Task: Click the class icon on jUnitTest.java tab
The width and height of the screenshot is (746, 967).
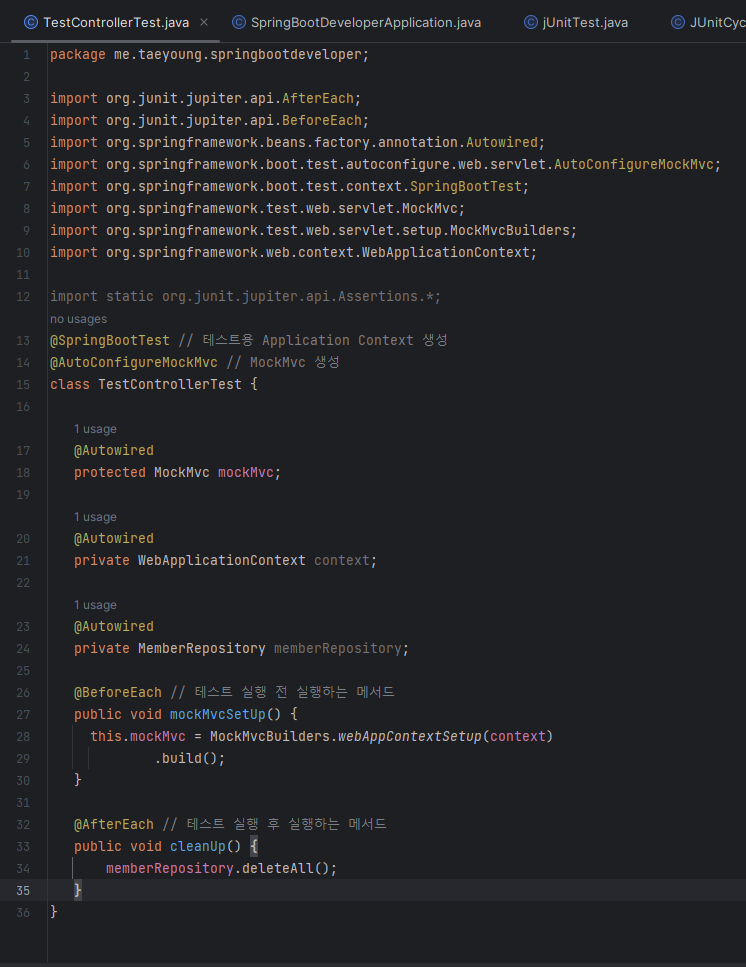Action: tap(531, 23)
